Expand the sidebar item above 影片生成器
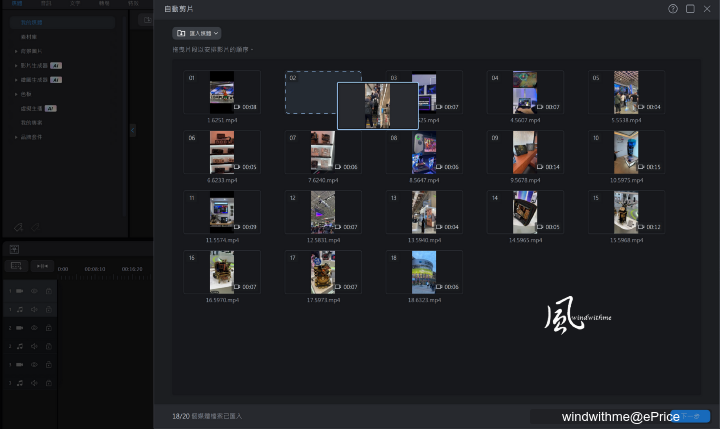720x429 pixels. 16,51
